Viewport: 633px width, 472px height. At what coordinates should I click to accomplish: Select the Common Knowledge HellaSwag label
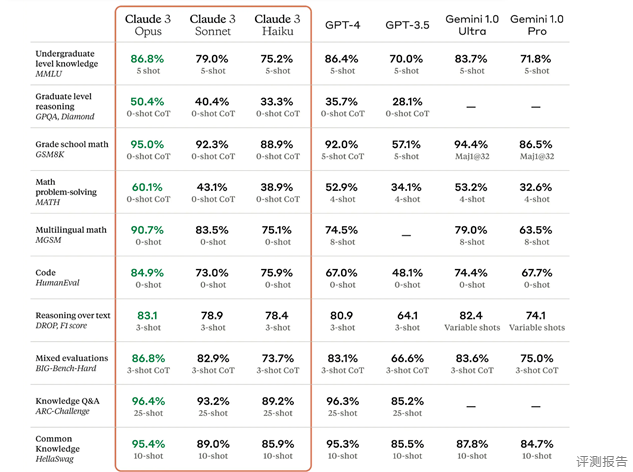57,449
